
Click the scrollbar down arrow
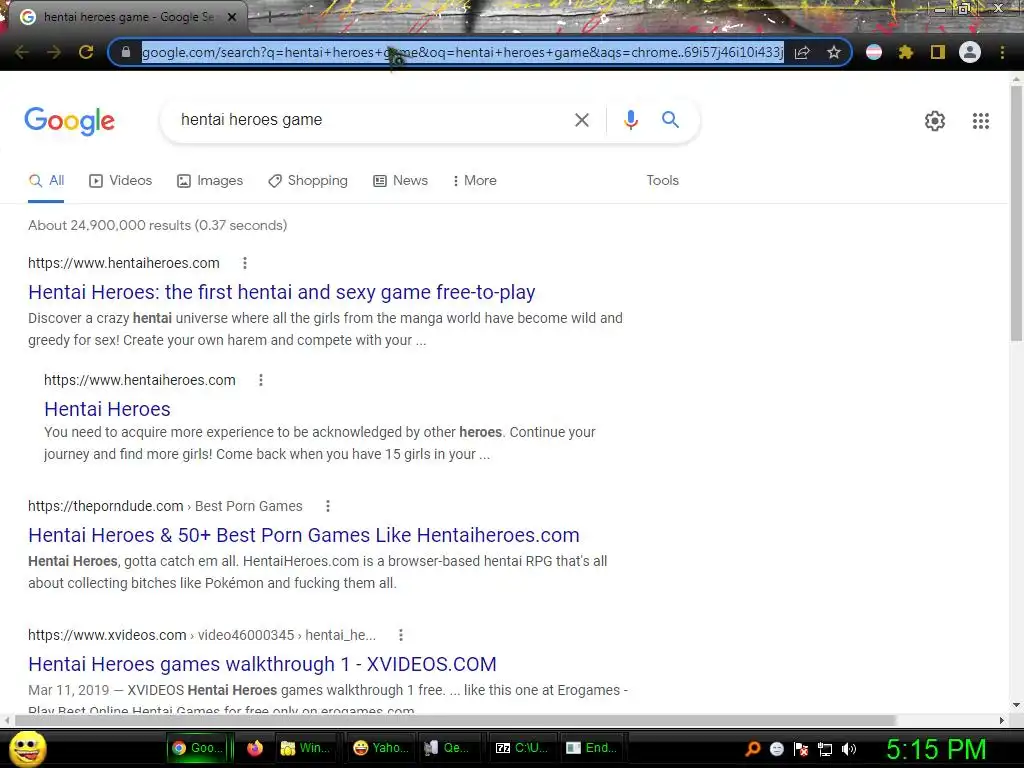click(1016, 705)
